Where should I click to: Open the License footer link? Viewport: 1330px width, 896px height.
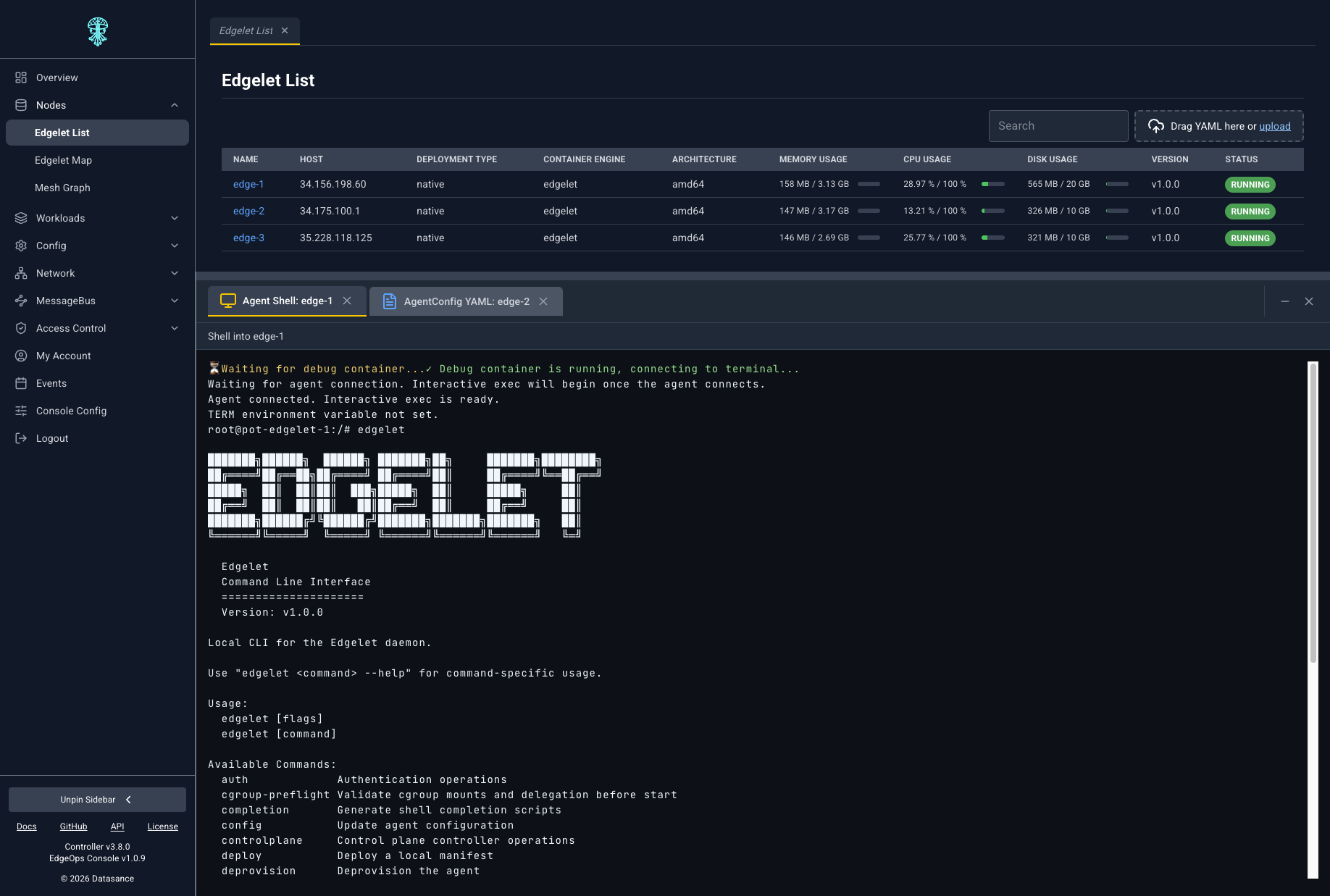click(162, 826)
